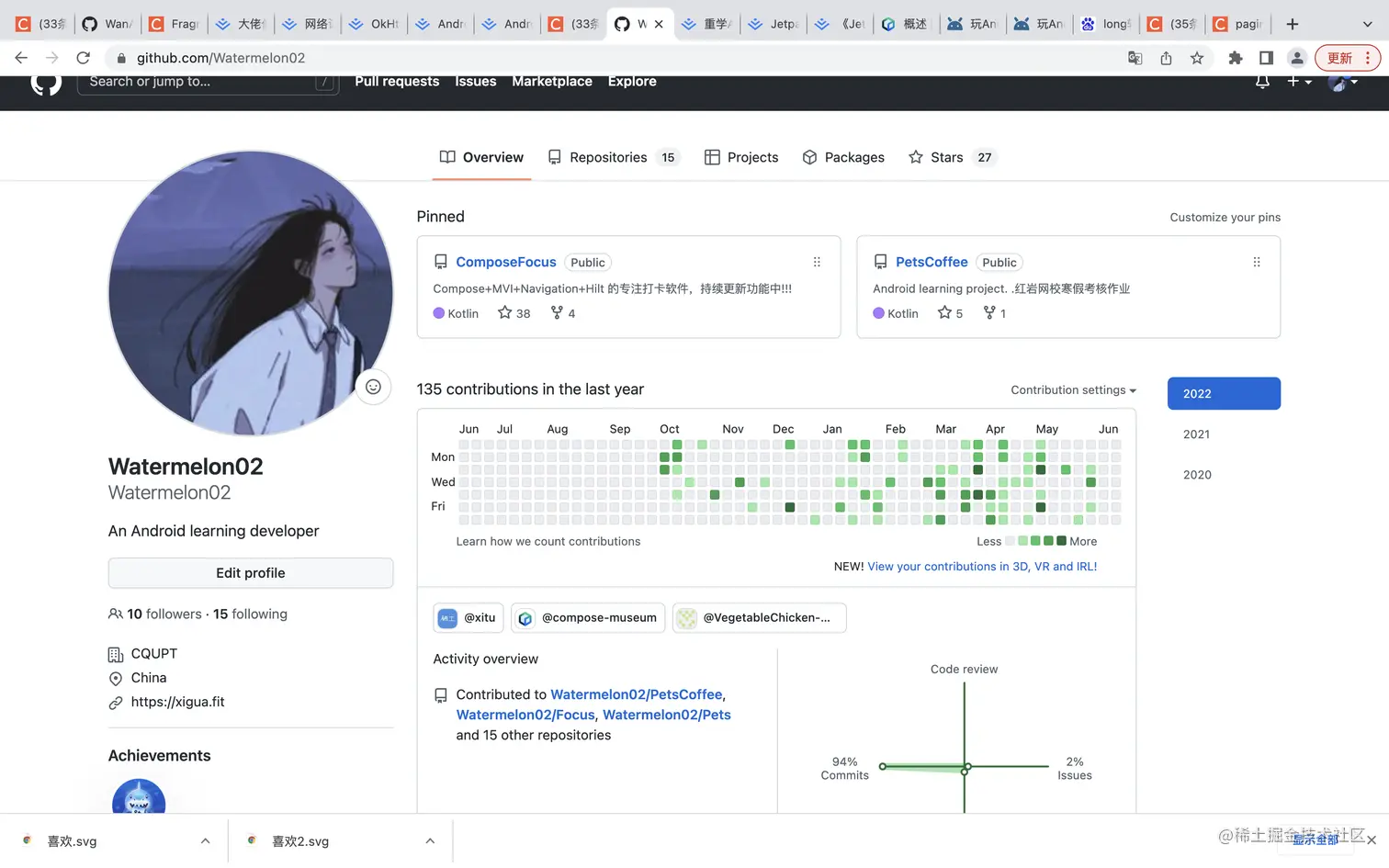Open Learn how we count contributions
Image resolution: width=1389 pixels, height=868 pixels.
[x=548, y=542]
